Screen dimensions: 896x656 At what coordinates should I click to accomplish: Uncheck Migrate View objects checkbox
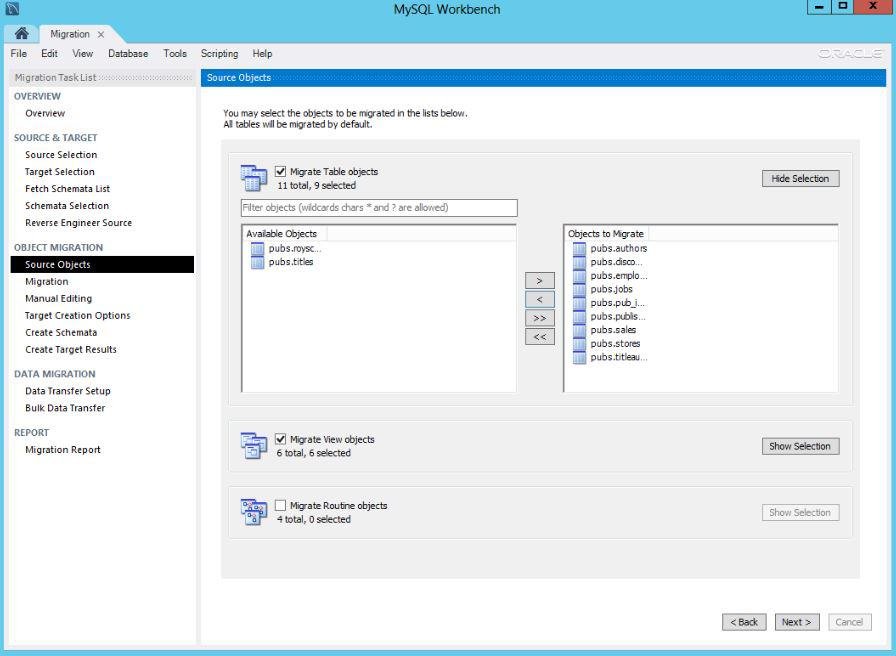click(281, 439)
